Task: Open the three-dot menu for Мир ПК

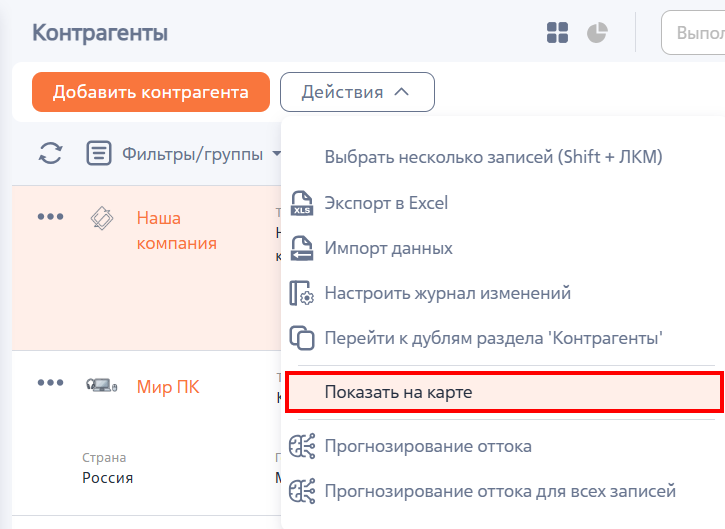Action: (x=50, y=382)
